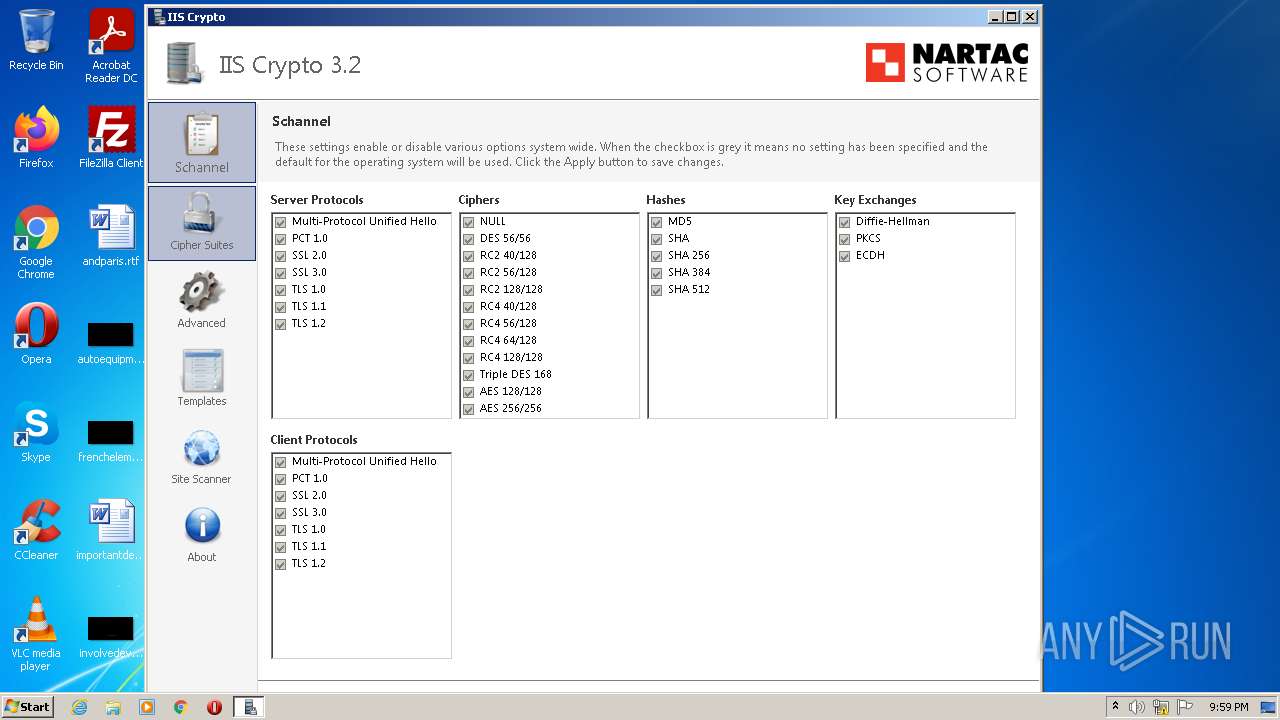Open Windows Explorer folder in taskbar
The width and height of the screenshot is (1280, 720).
(x=113, y=707)
